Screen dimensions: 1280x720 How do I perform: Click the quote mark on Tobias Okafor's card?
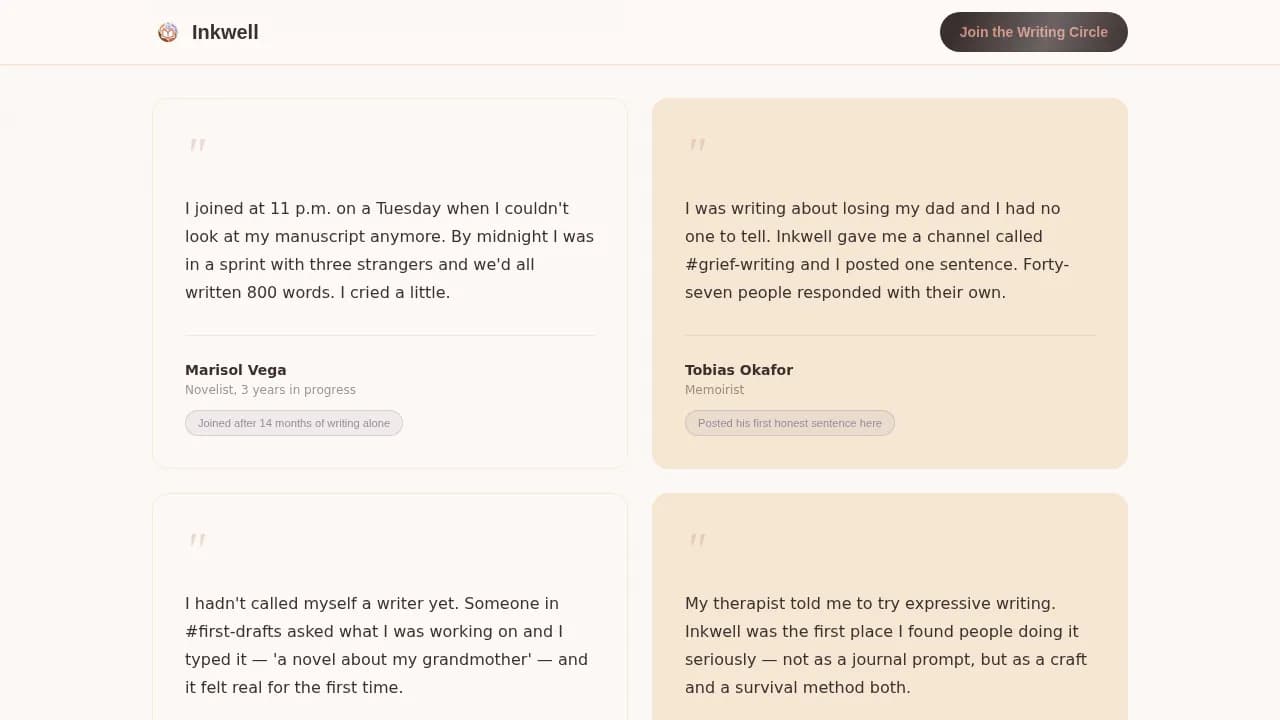coord(697,146)
